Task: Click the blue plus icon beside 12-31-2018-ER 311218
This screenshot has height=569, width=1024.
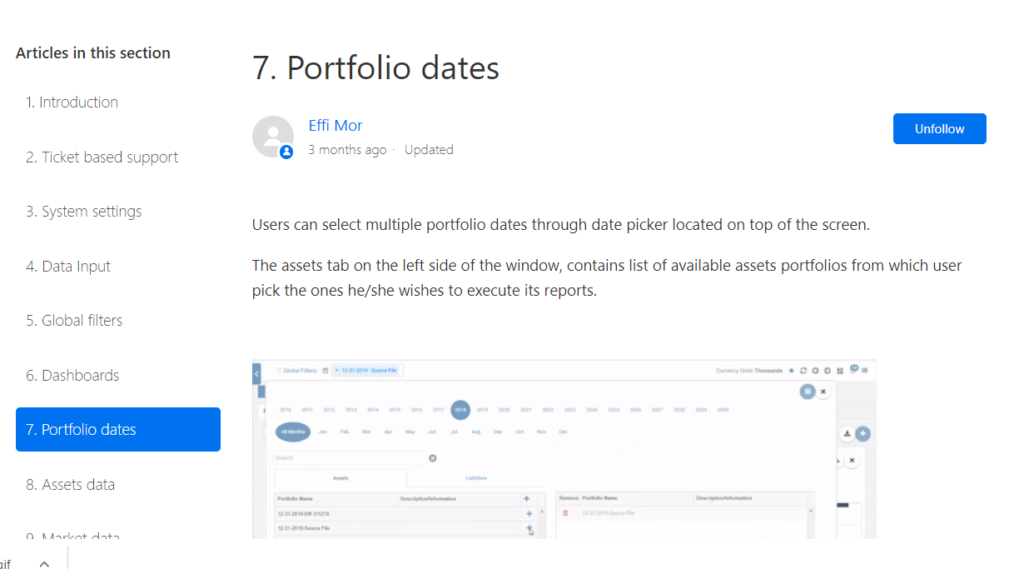Action: point(529,513)
